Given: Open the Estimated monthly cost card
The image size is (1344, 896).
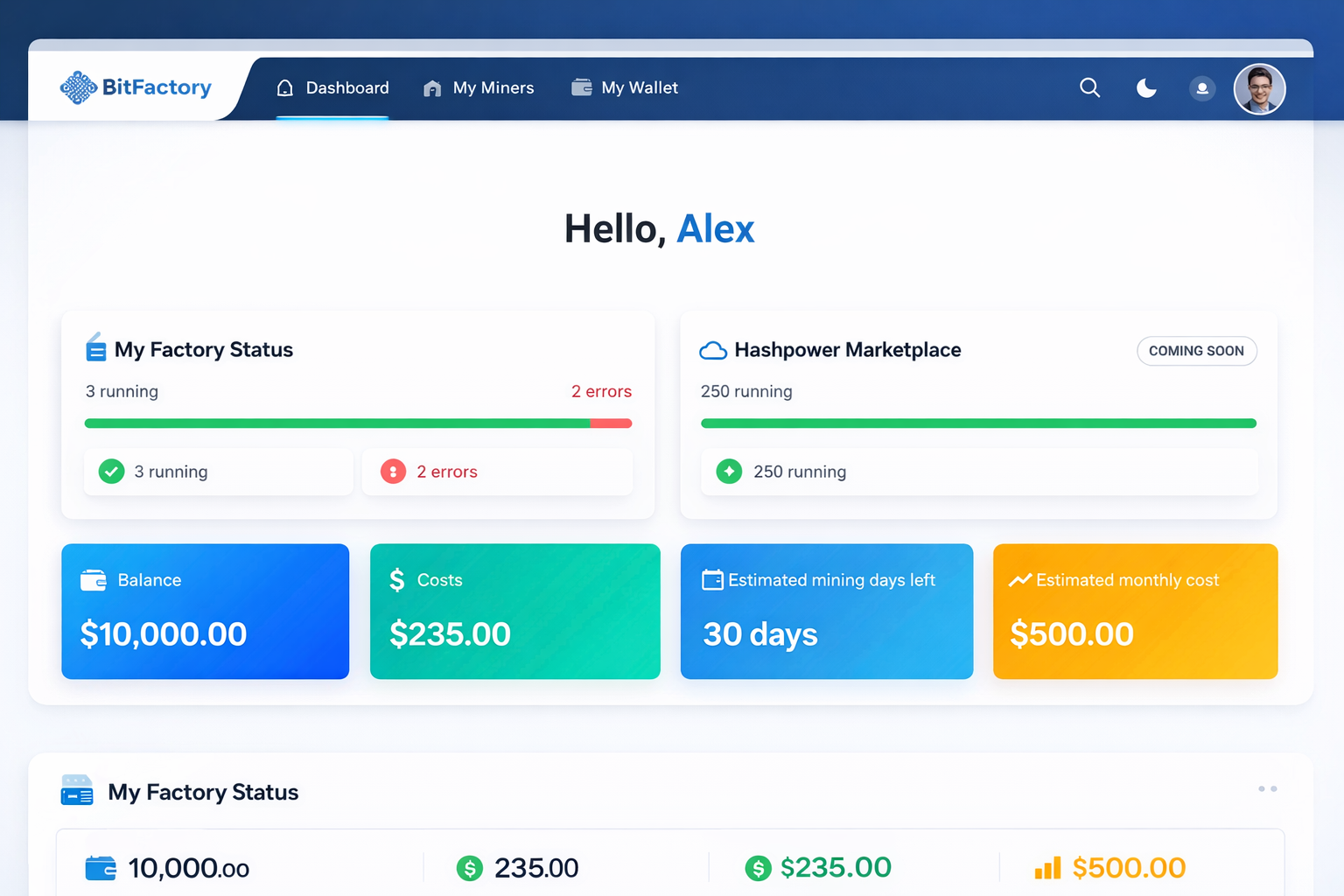Looking at the screenshot, I should click(1135, 612).
